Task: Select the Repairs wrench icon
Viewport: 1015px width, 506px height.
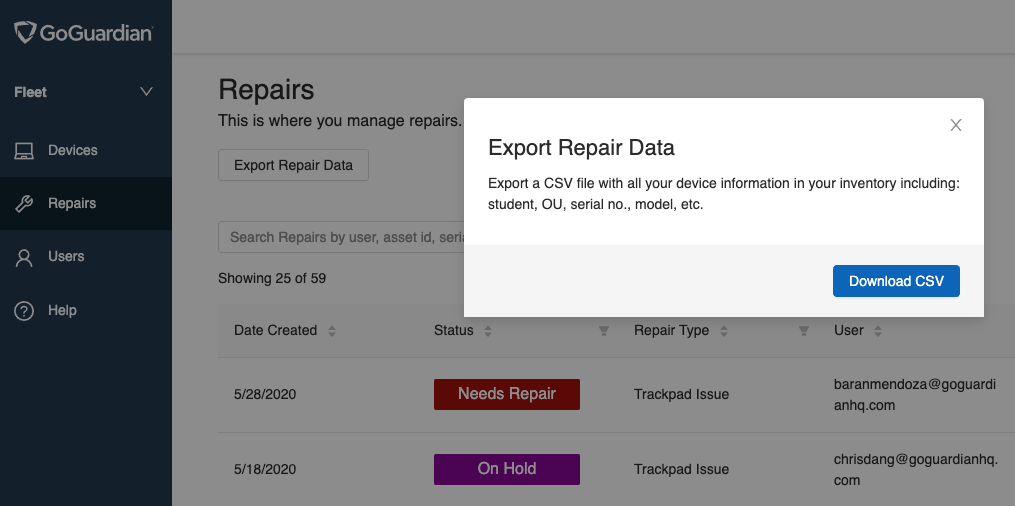Action: point(24,204)
